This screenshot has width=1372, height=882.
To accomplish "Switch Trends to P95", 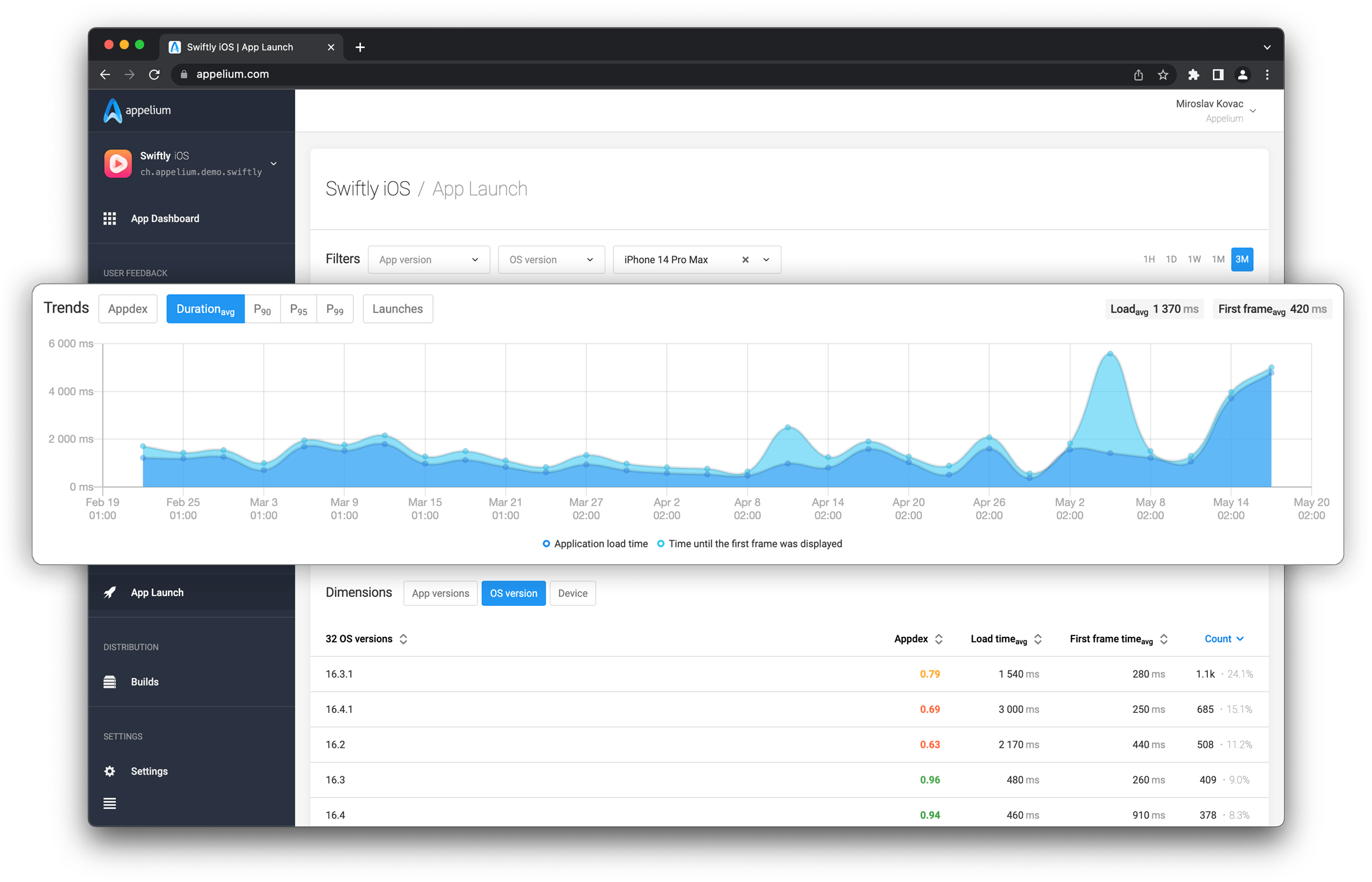I will (298, 309).
